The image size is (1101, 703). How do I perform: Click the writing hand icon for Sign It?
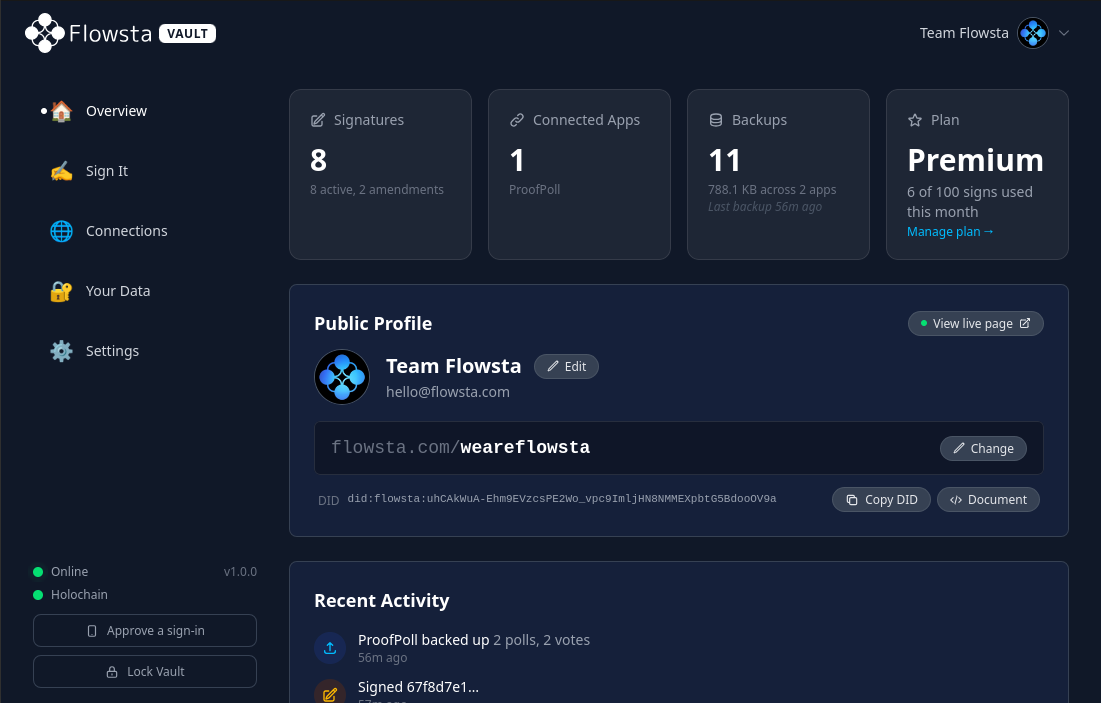pyautogui.click(x=61, y=171)
